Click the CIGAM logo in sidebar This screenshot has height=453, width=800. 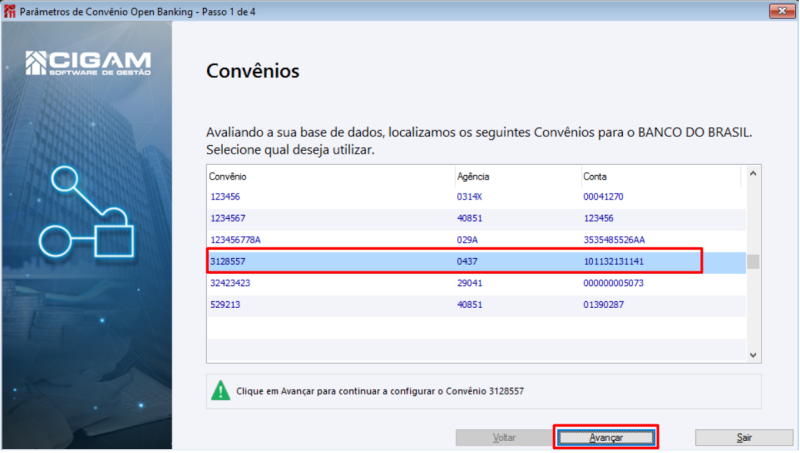click(x=88, y=63)
